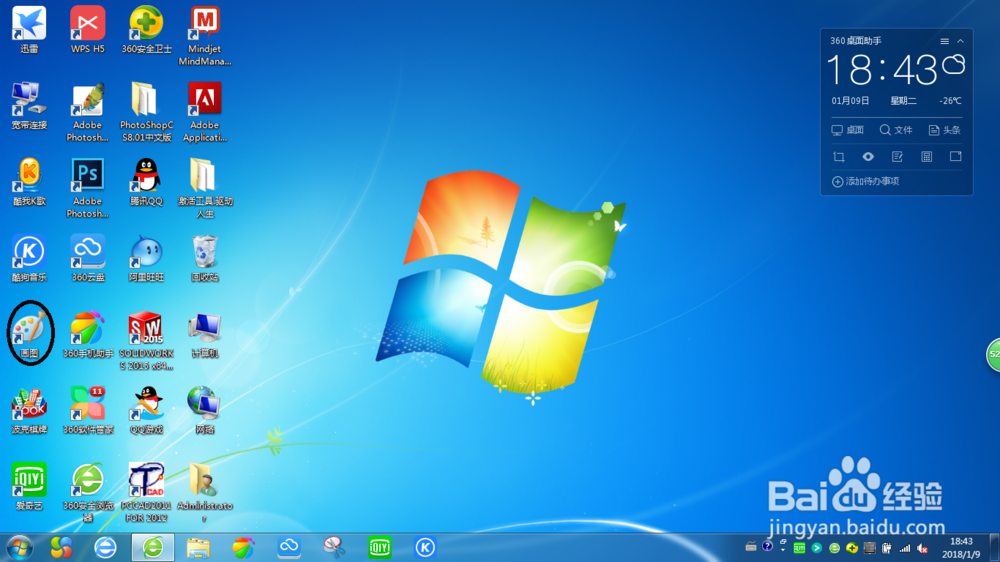Click 添加待办事项 add to-do
Screen dimensions: 1000x562
865,182
